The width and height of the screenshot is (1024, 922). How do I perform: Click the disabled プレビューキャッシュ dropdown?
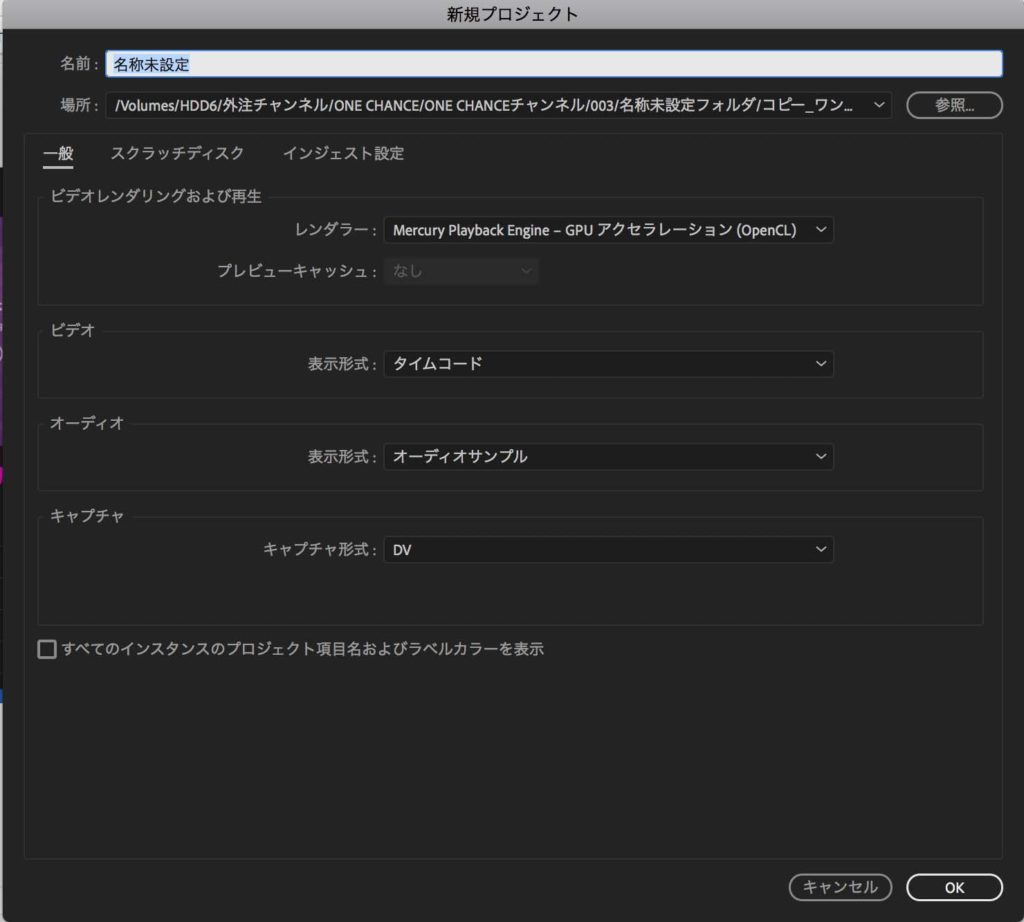460,271
